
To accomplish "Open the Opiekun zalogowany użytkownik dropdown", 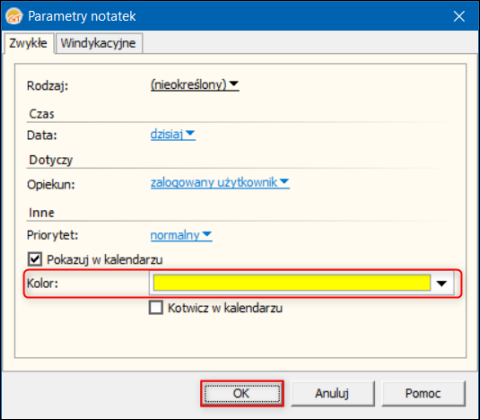I will click(x=220, y=182).
